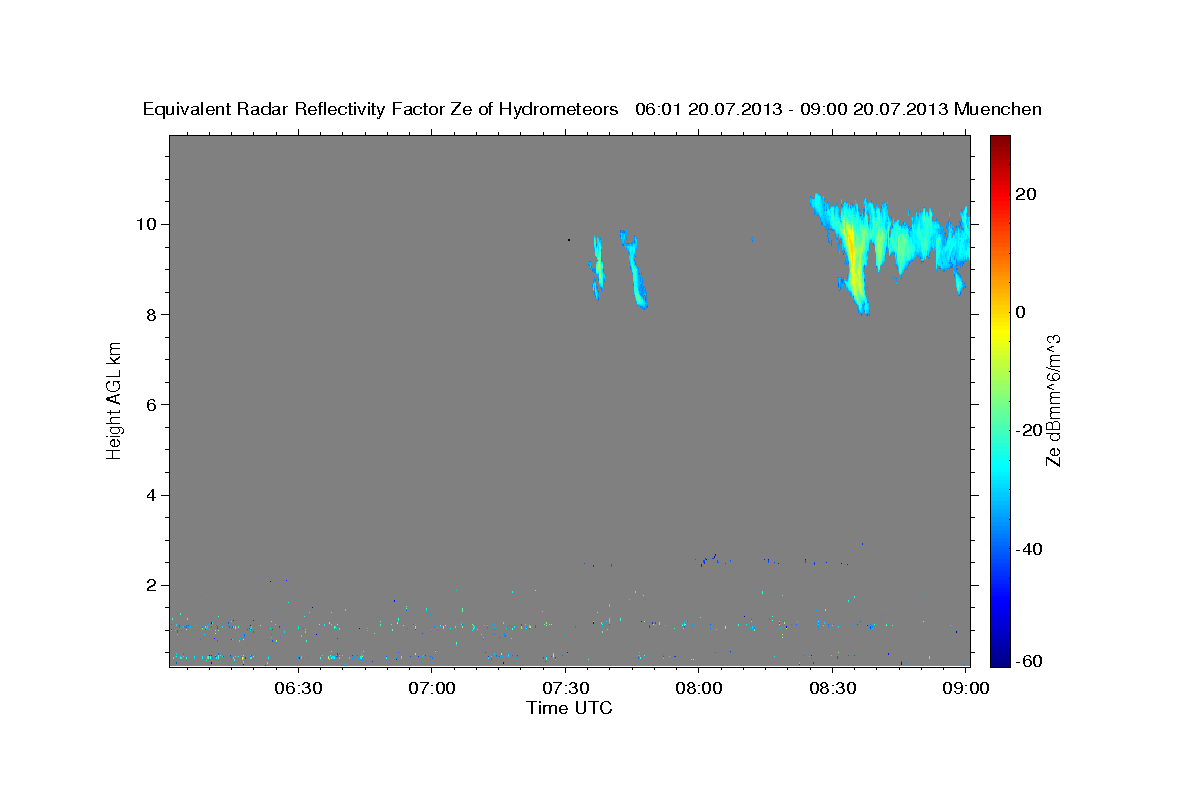This screenshot has width=1200, height=800.
Task: Click the colorbar tick value '-60'
Action: [1029, 662]
